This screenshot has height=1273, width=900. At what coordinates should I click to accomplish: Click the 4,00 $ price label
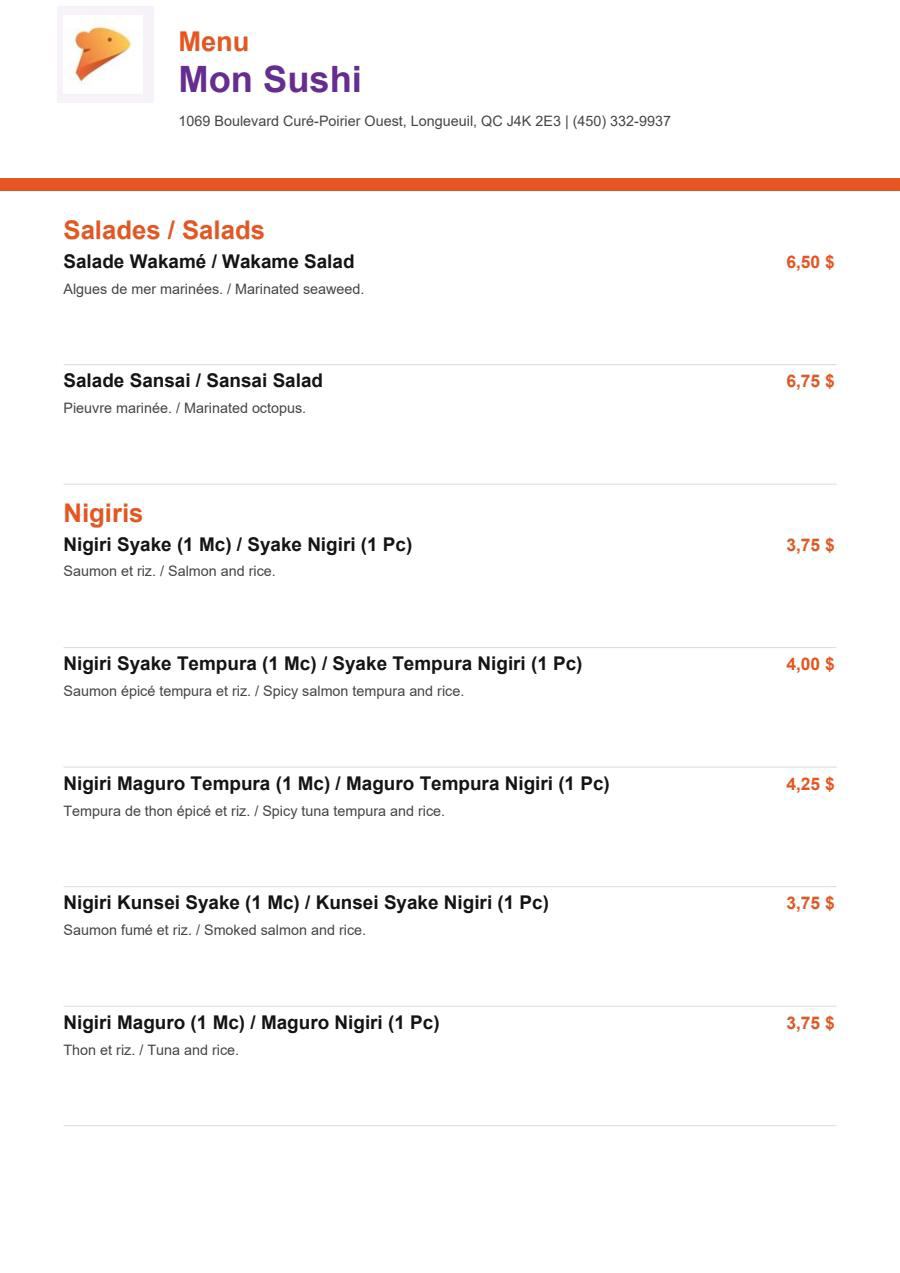point(810,664)
